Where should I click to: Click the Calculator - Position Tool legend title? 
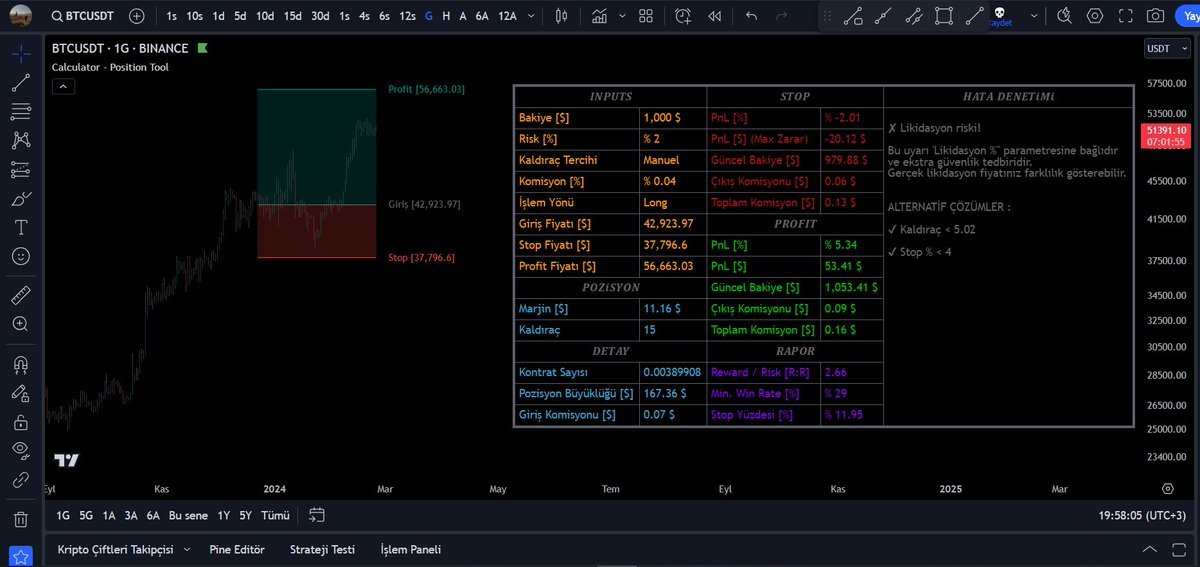(x=110, y=67)
